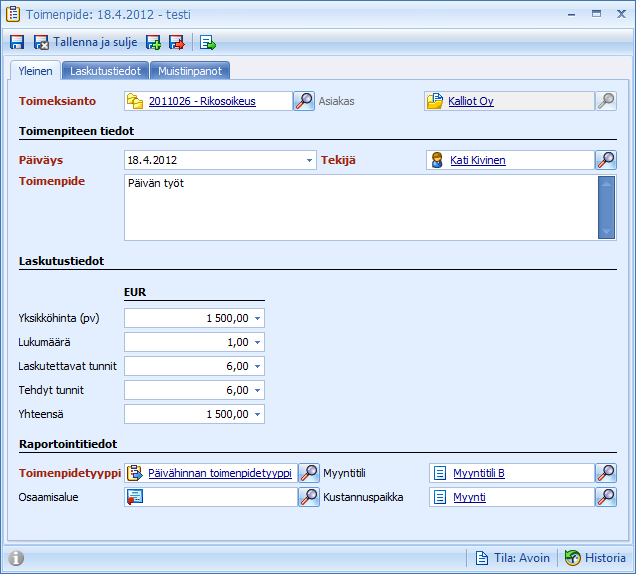636x574 pixels.
Task: Expand the Tehdyt tunnit value dropdown
Action: pyautogui.click(x=257, y=390)
